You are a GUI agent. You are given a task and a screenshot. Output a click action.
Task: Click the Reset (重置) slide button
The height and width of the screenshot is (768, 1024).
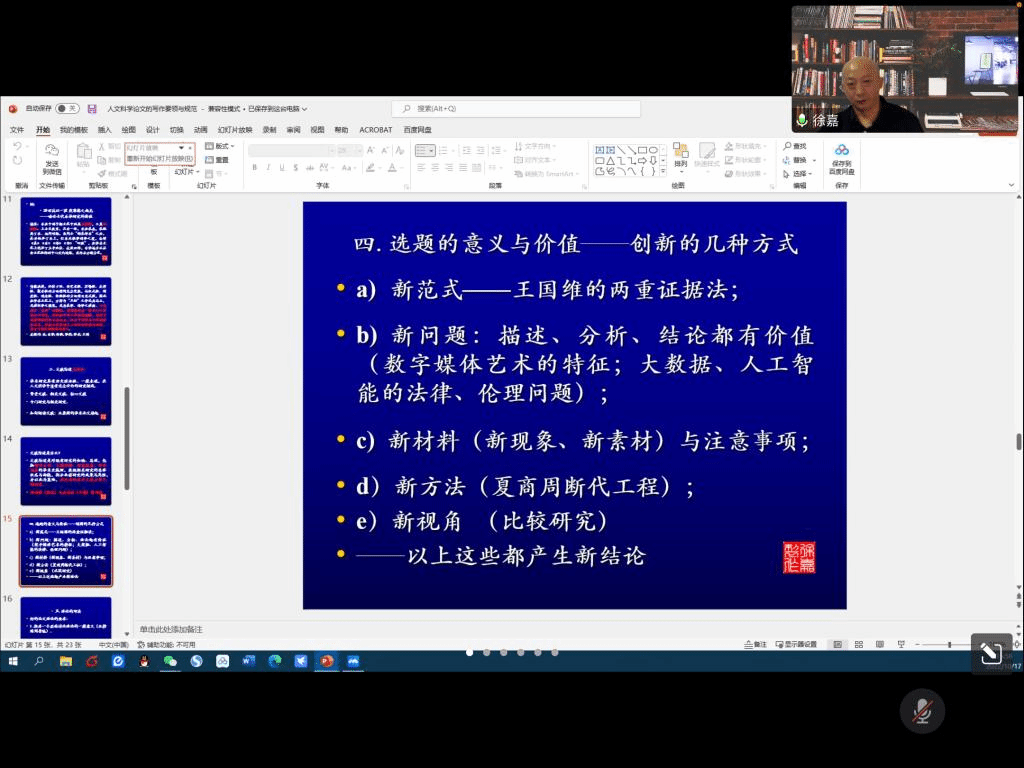218,160
